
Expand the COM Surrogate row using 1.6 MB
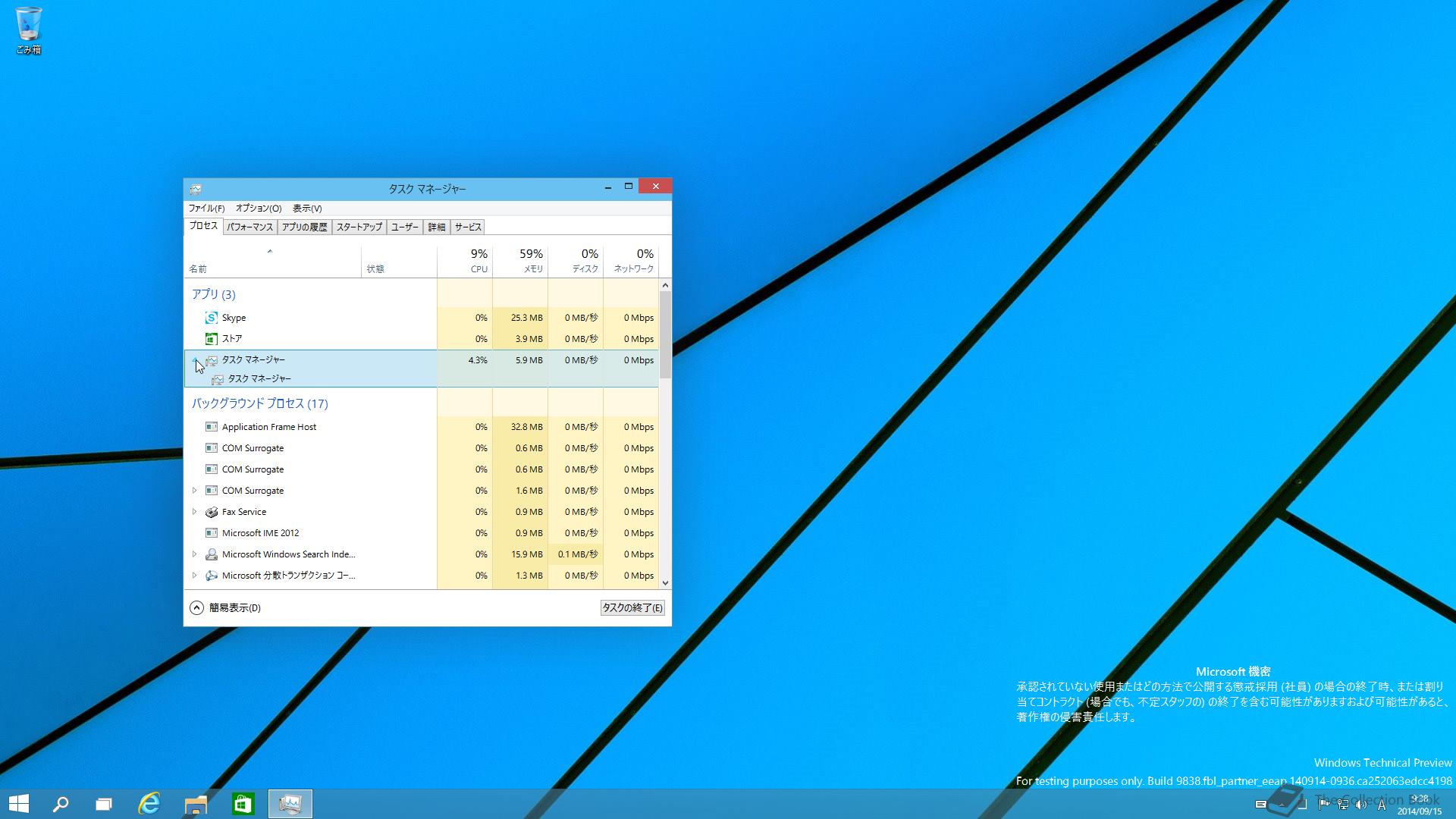(x=195, y=491)
